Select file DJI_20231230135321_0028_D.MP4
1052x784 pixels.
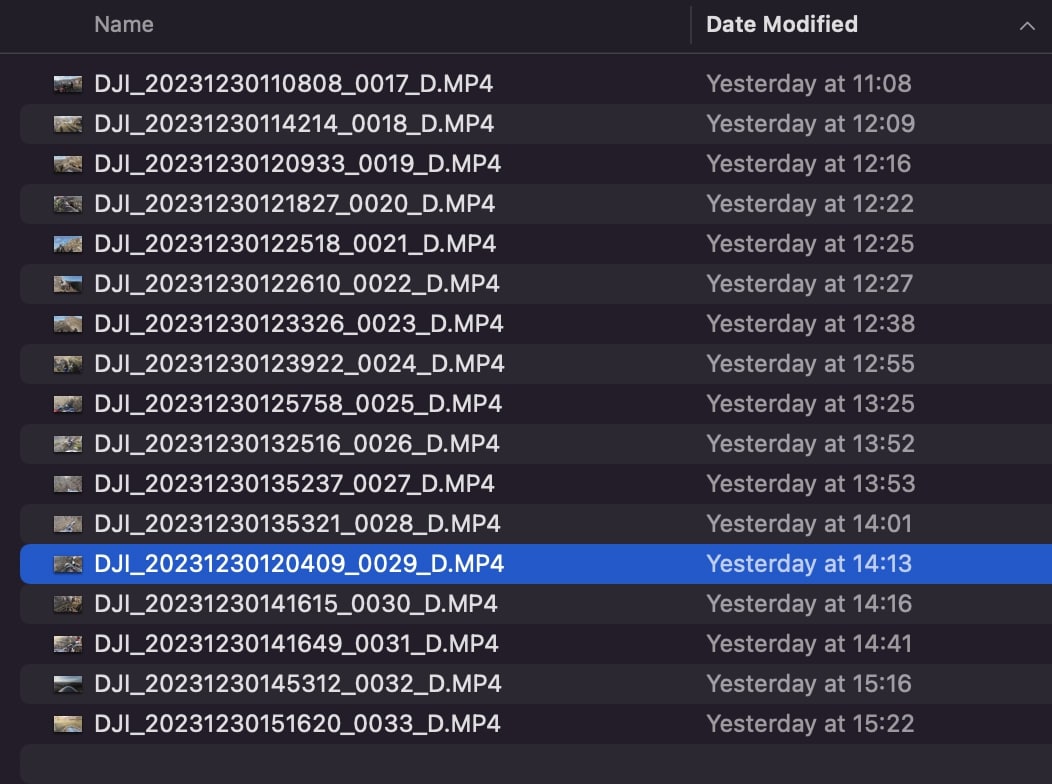pos(300,524)
